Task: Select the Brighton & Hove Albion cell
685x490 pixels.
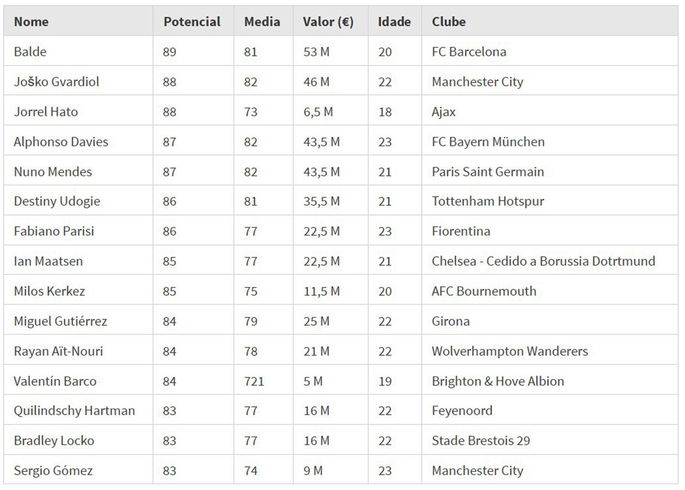Action: [x=498, y=381]
